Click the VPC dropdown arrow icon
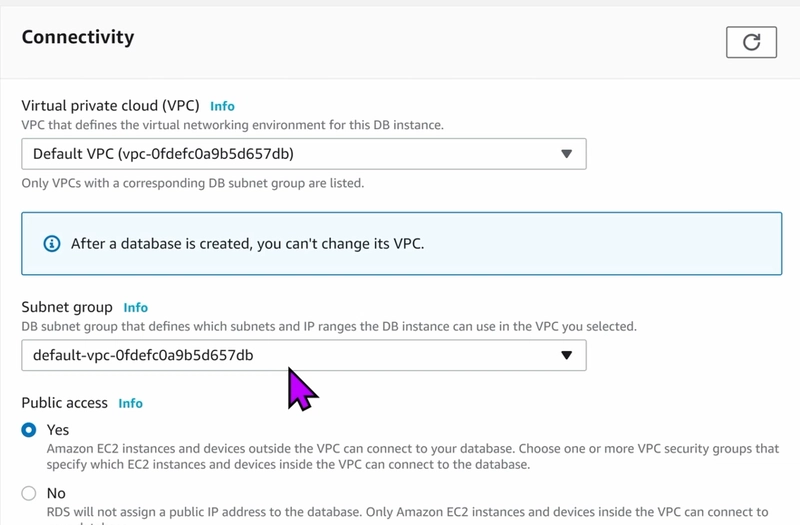Viewport: 800px width, 525px height. pos(566,154)
